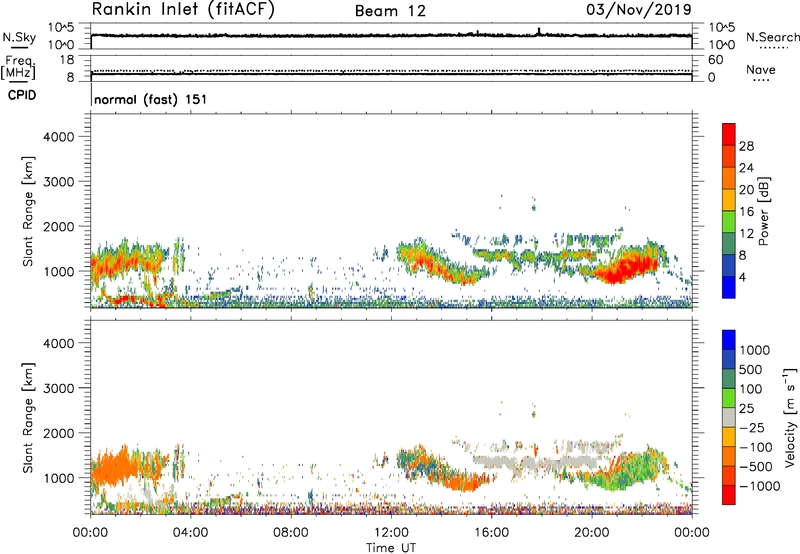Click the 'Velocity [m s-1]' color bar label

[790, 417]
